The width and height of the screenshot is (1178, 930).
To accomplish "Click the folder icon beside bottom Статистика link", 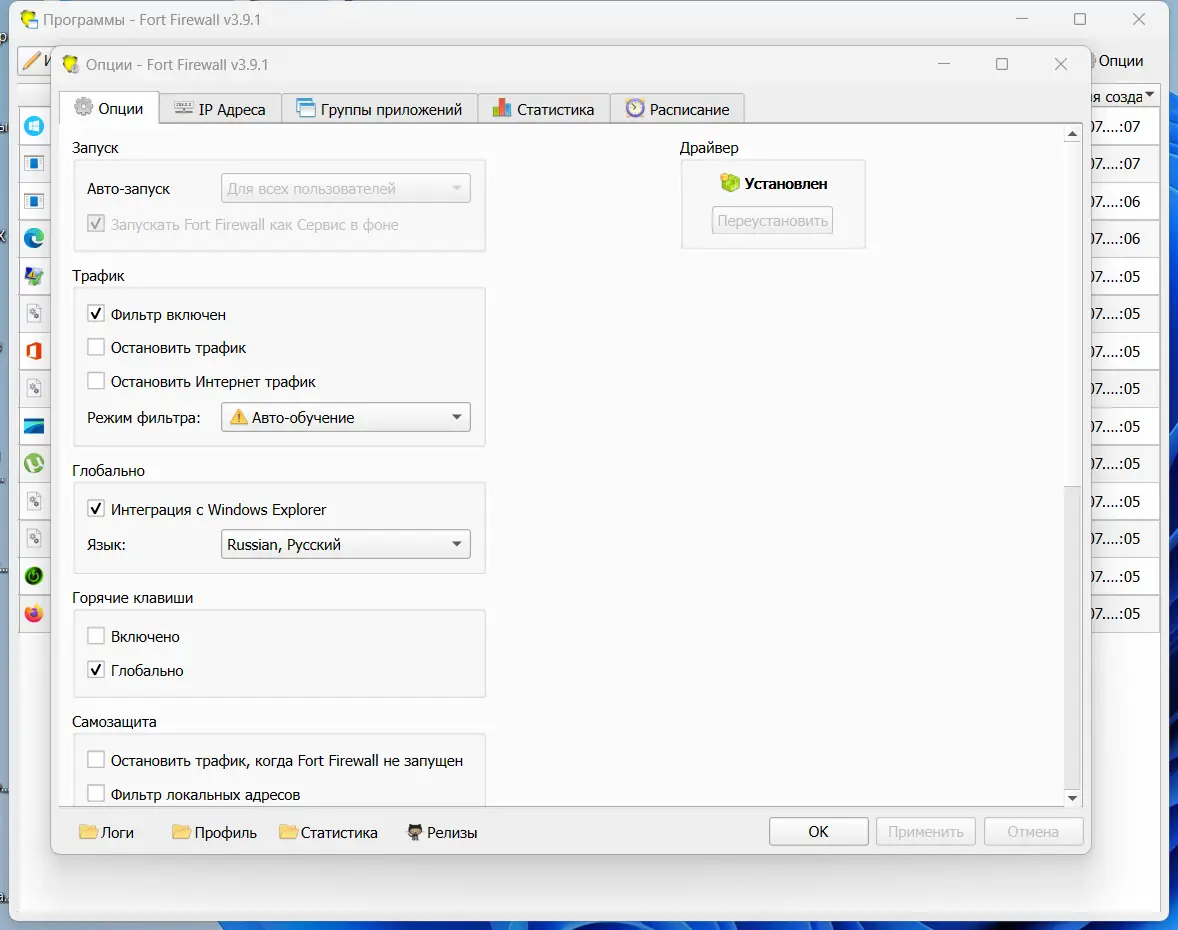I will tap(288, 832).
